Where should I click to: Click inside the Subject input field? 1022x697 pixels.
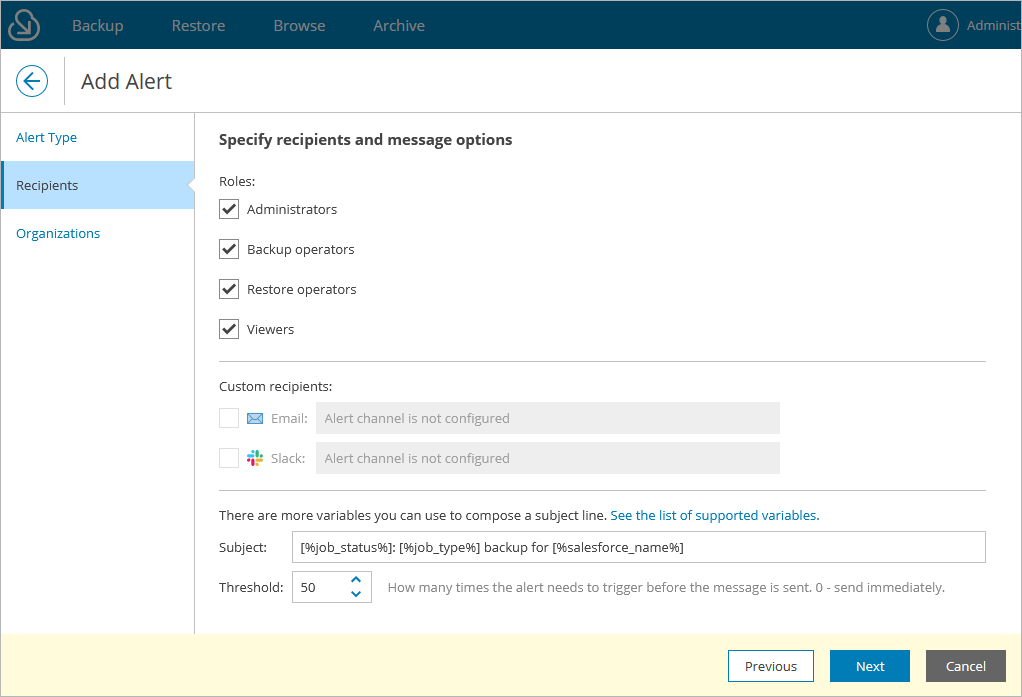tap(640, 547)
